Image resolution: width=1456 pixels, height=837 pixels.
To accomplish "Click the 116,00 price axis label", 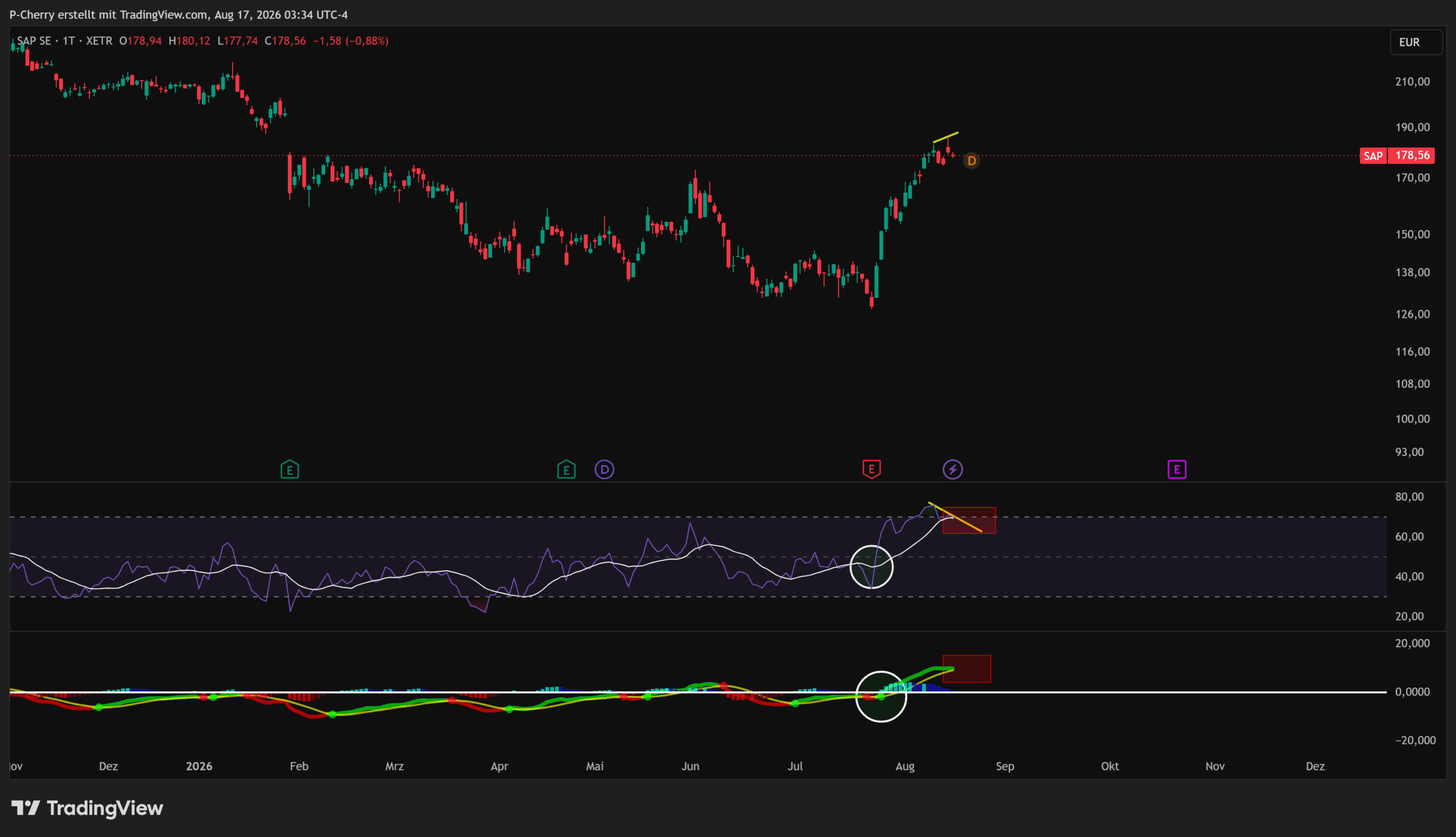I will click(1412, 351).
